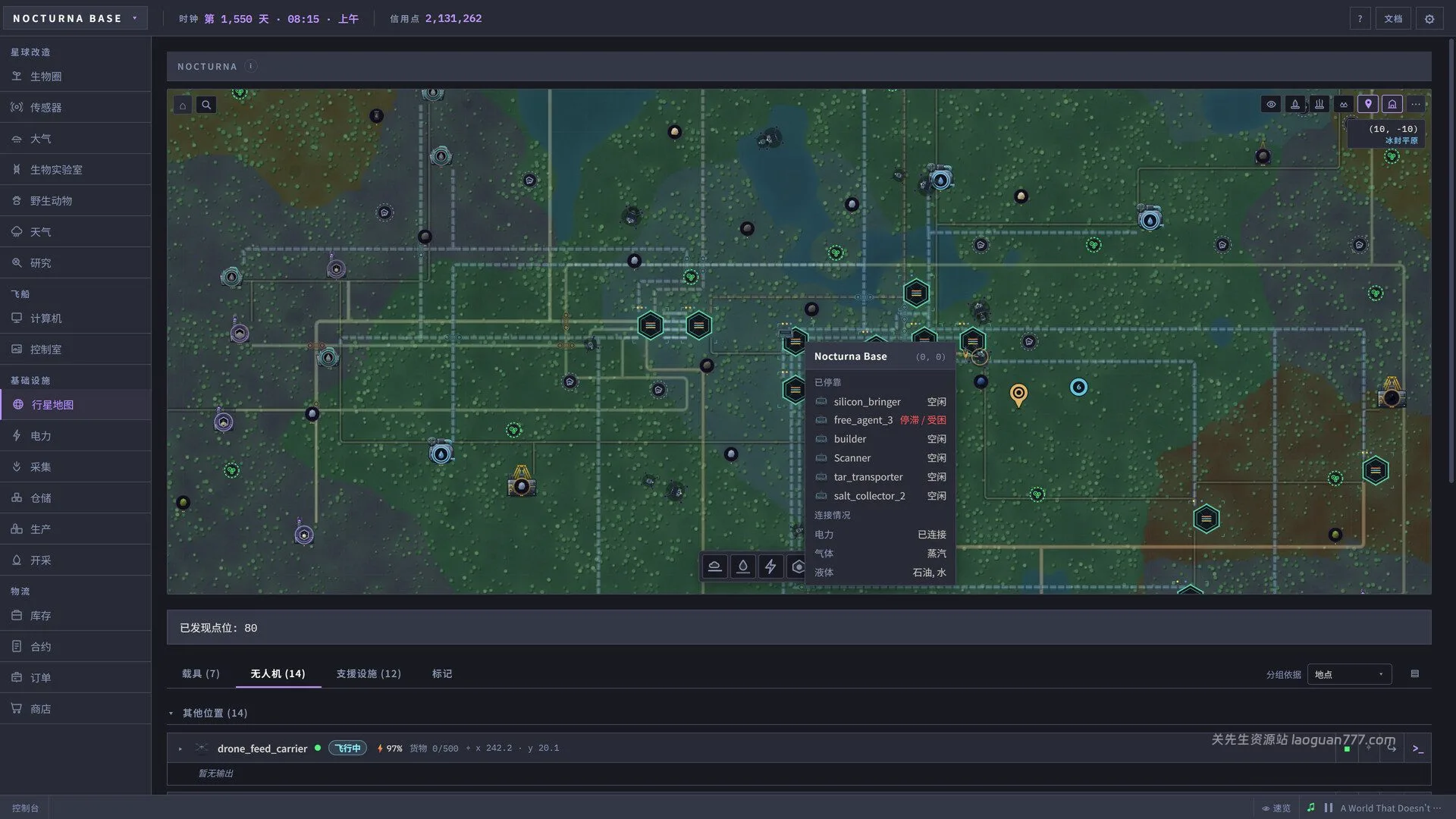Expand the drone_feed_carrier row
1456x819 pixels.
pos(180,748)
